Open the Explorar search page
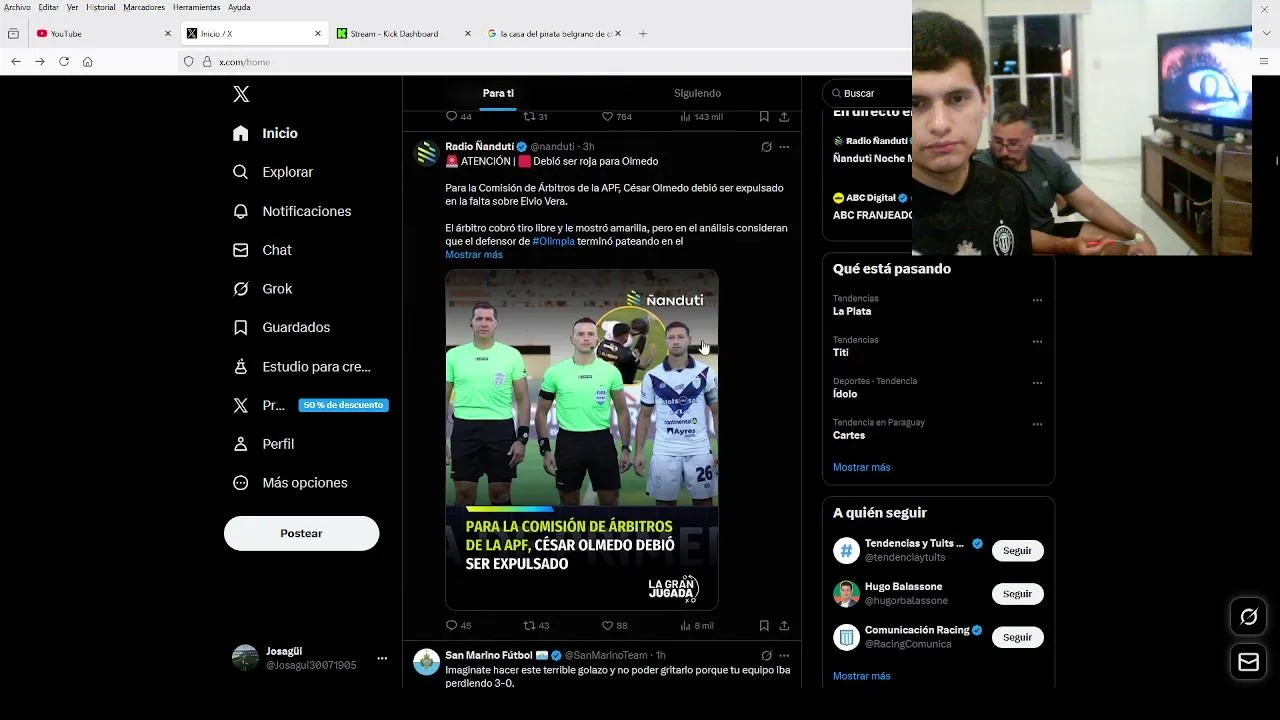The image size is (1280, 720). [273, 172]
